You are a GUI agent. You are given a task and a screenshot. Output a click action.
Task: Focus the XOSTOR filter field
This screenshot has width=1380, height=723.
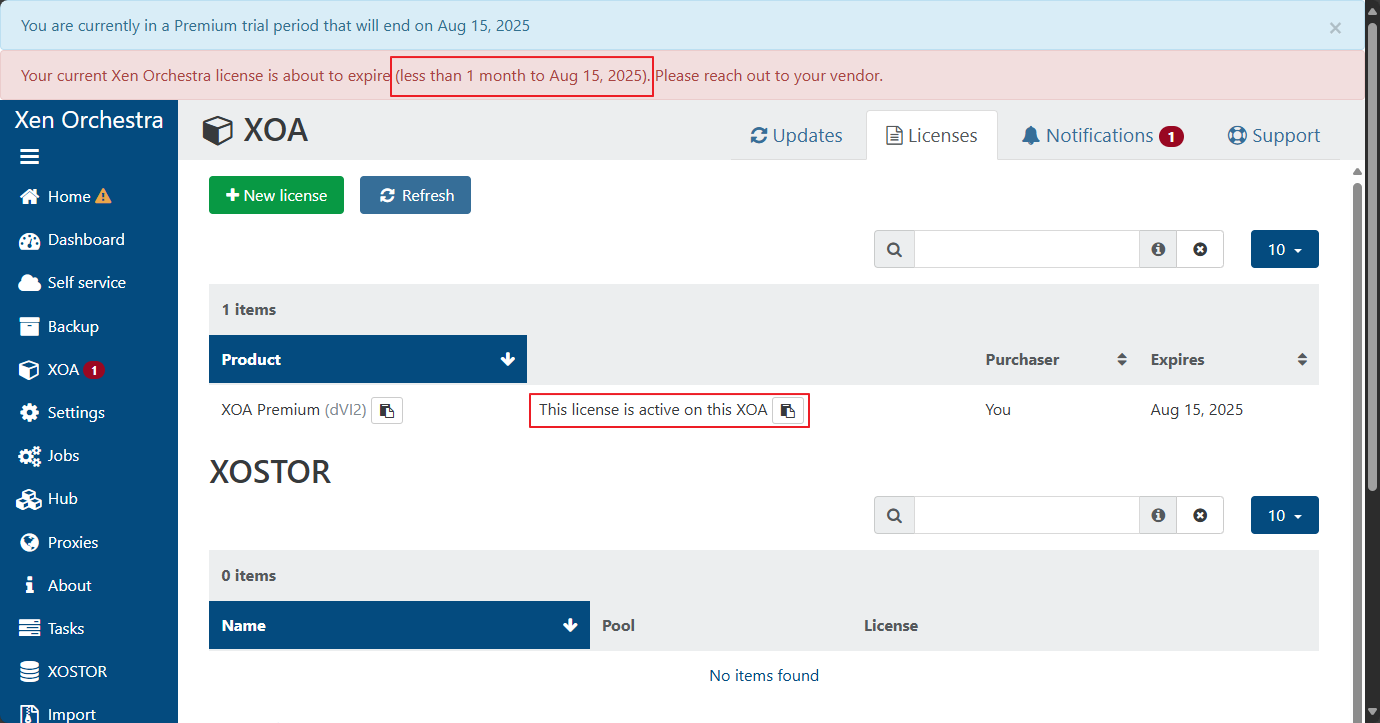pyautogui.click(x=1026, y=515)
